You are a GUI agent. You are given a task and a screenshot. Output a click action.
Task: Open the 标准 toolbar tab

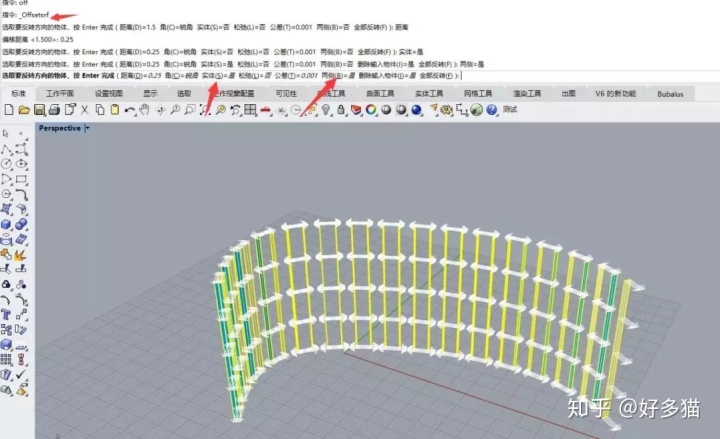point(18,93)
